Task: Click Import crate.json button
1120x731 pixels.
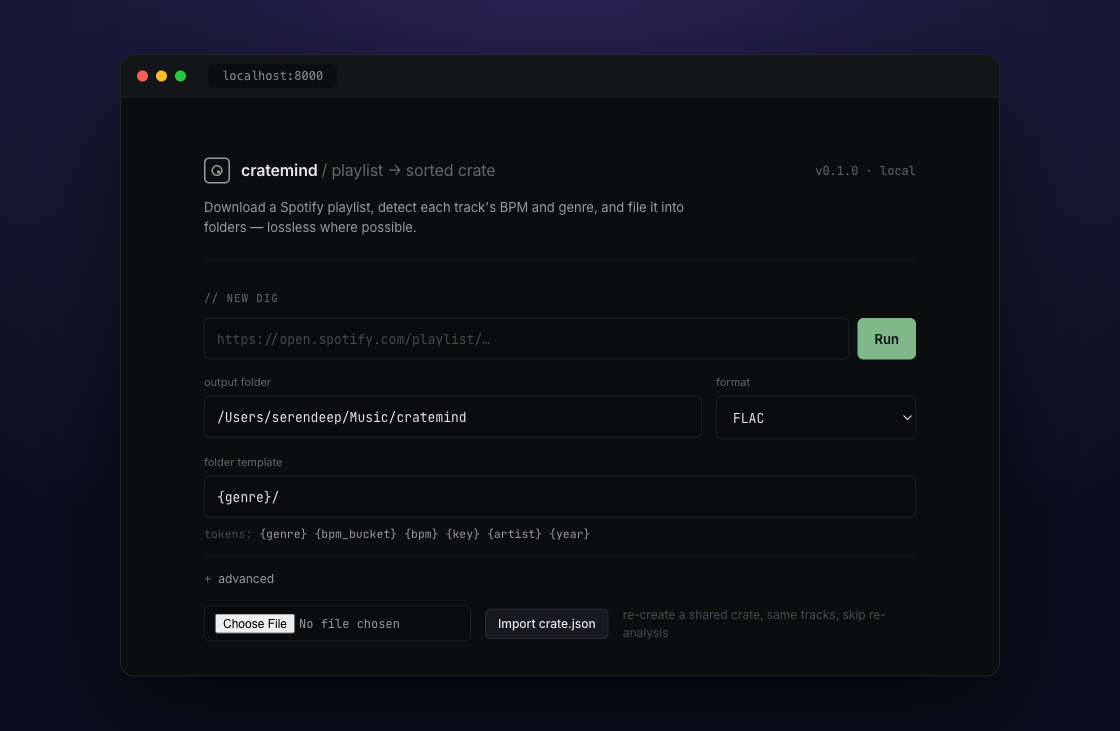Action: [x=546, y=624]
